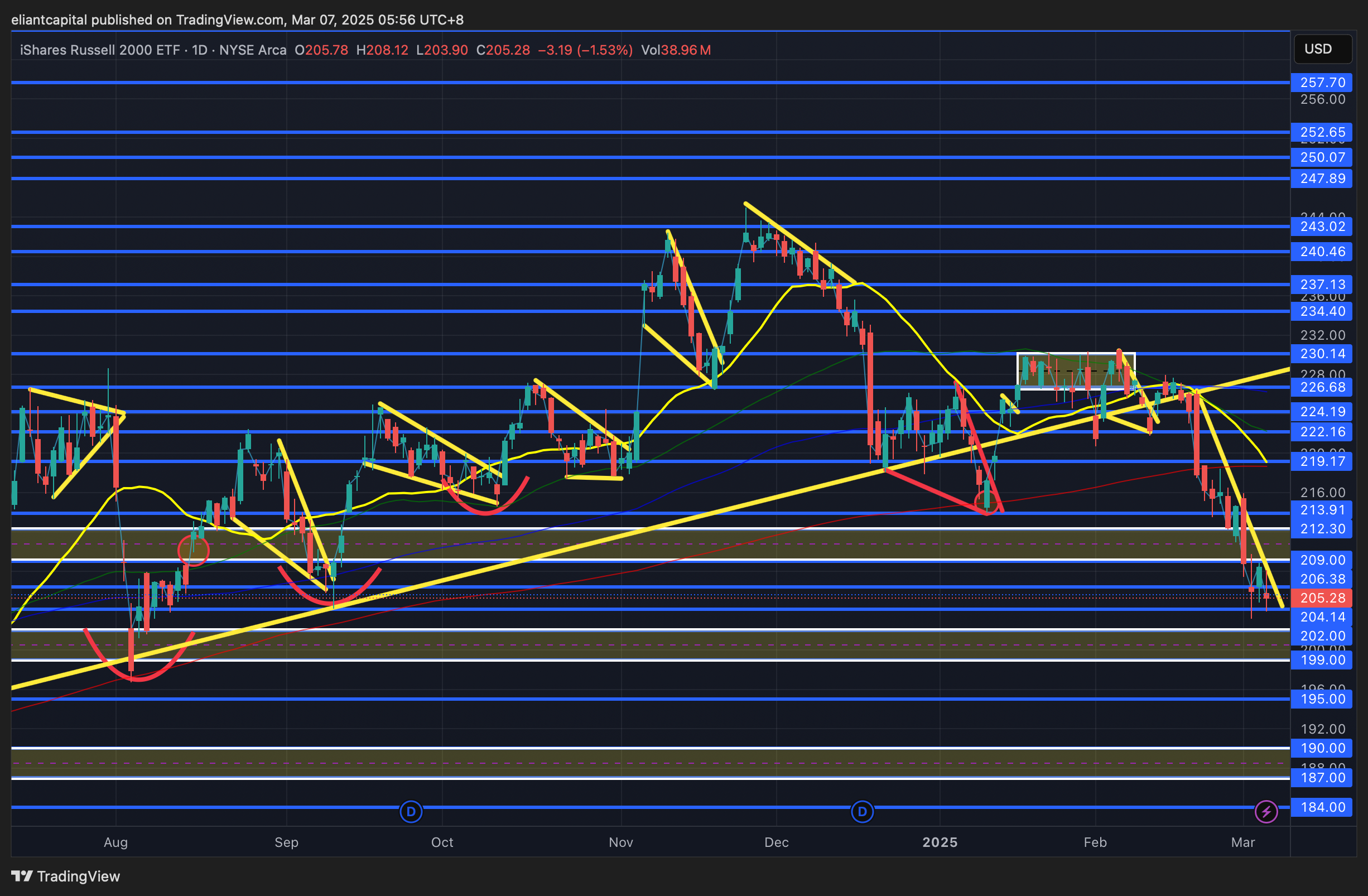
Task: Click the Nov label on time axis
Action: (621, 842)
